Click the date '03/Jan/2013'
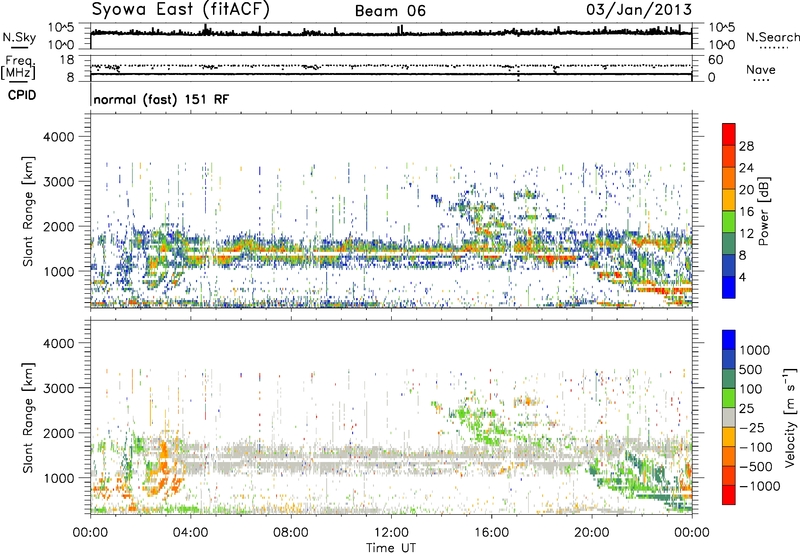Viewport: 800px width, 554px height. click(x=639, y=10)
